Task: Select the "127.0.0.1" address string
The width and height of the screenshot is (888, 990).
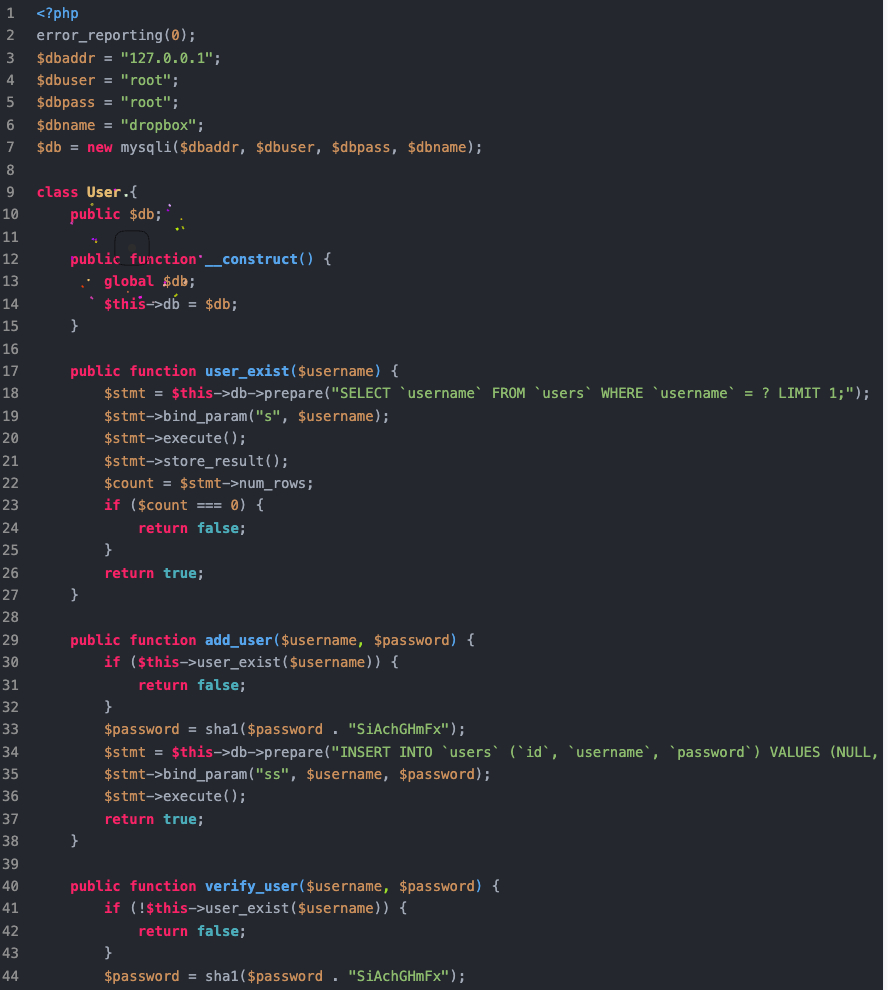Action: 167,58
